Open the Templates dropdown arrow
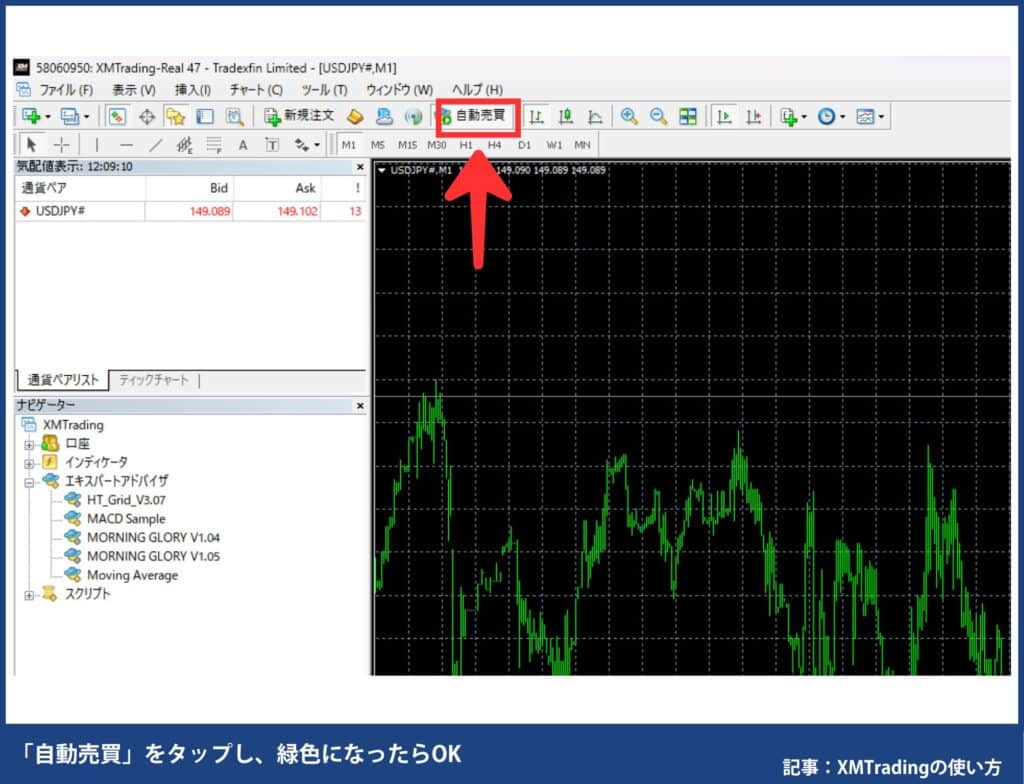Image resolution: width=1024 pixels, height=784 pixels. [x=881, y=117]
